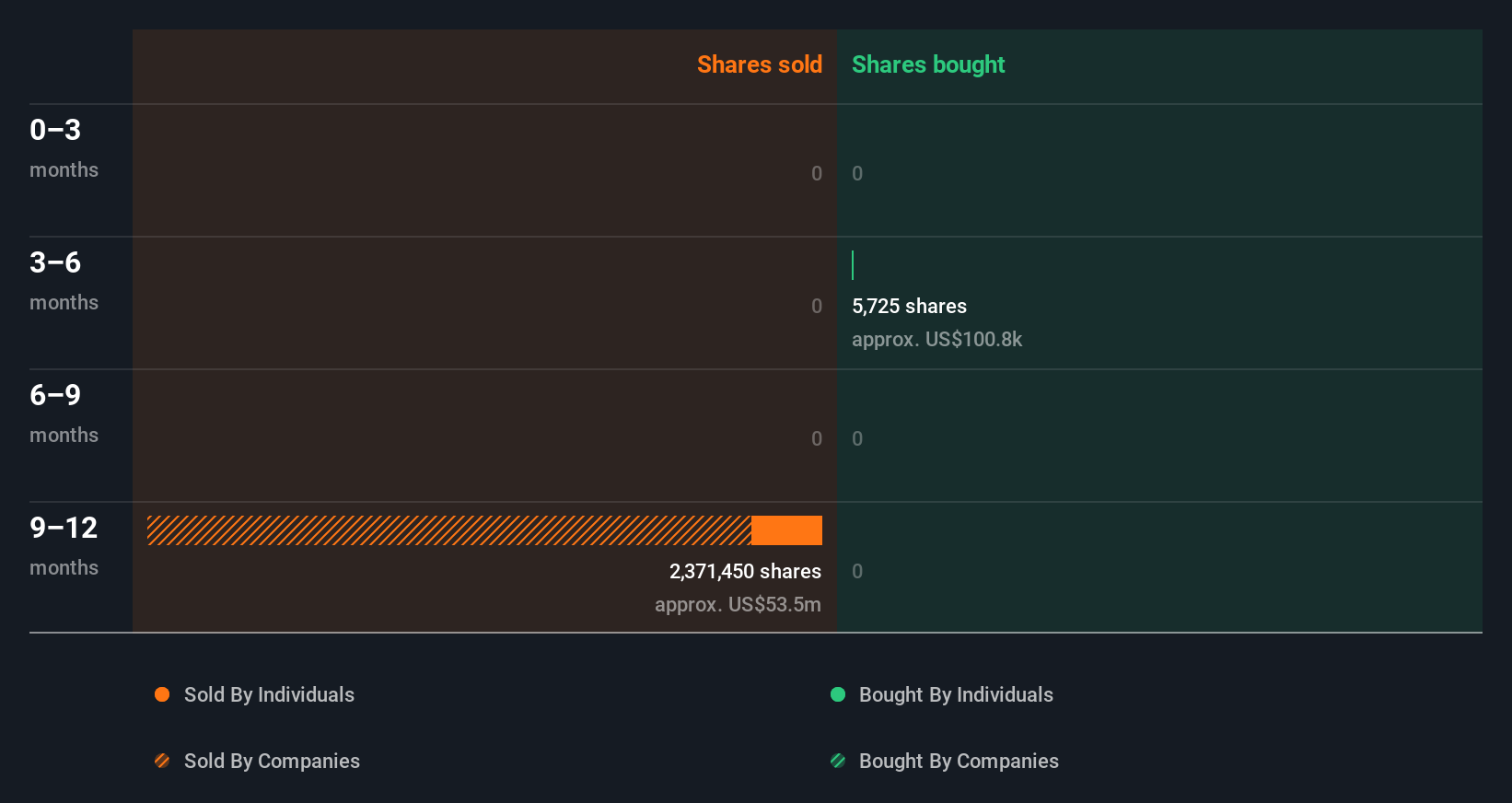
Task: Select the 0–3 months row label
Action: point(64,148)
